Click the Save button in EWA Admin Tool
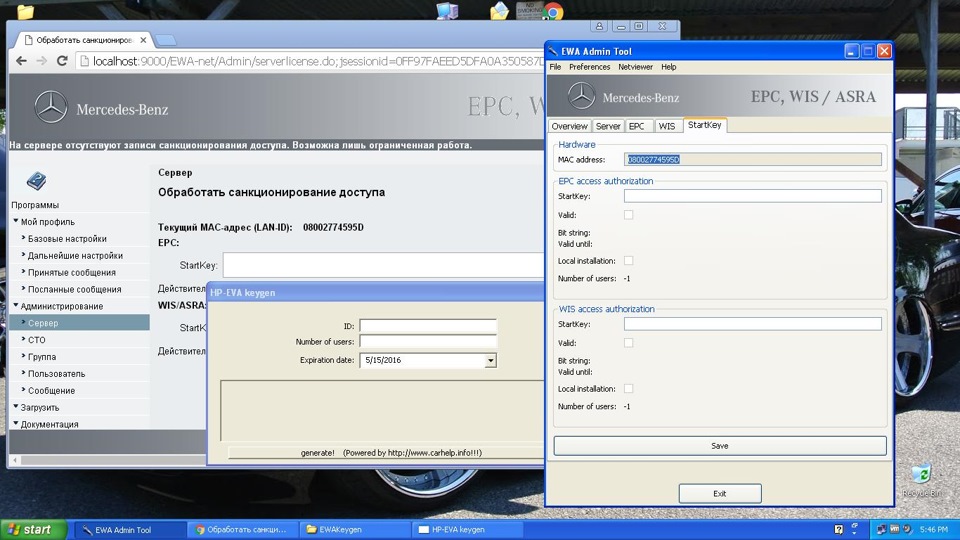The image size is (960, 540). point(720,446)
